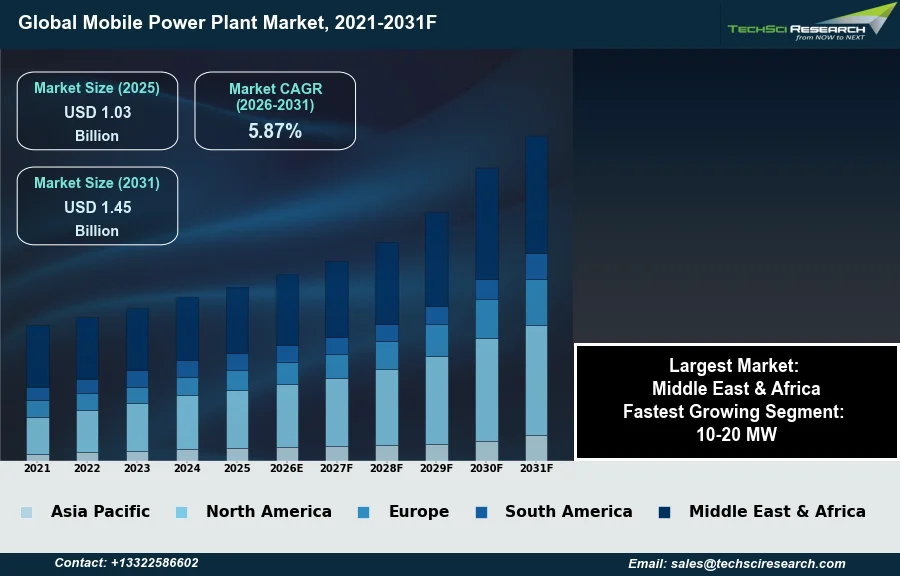Click the 2021 stacked bar

click(38, 392)
